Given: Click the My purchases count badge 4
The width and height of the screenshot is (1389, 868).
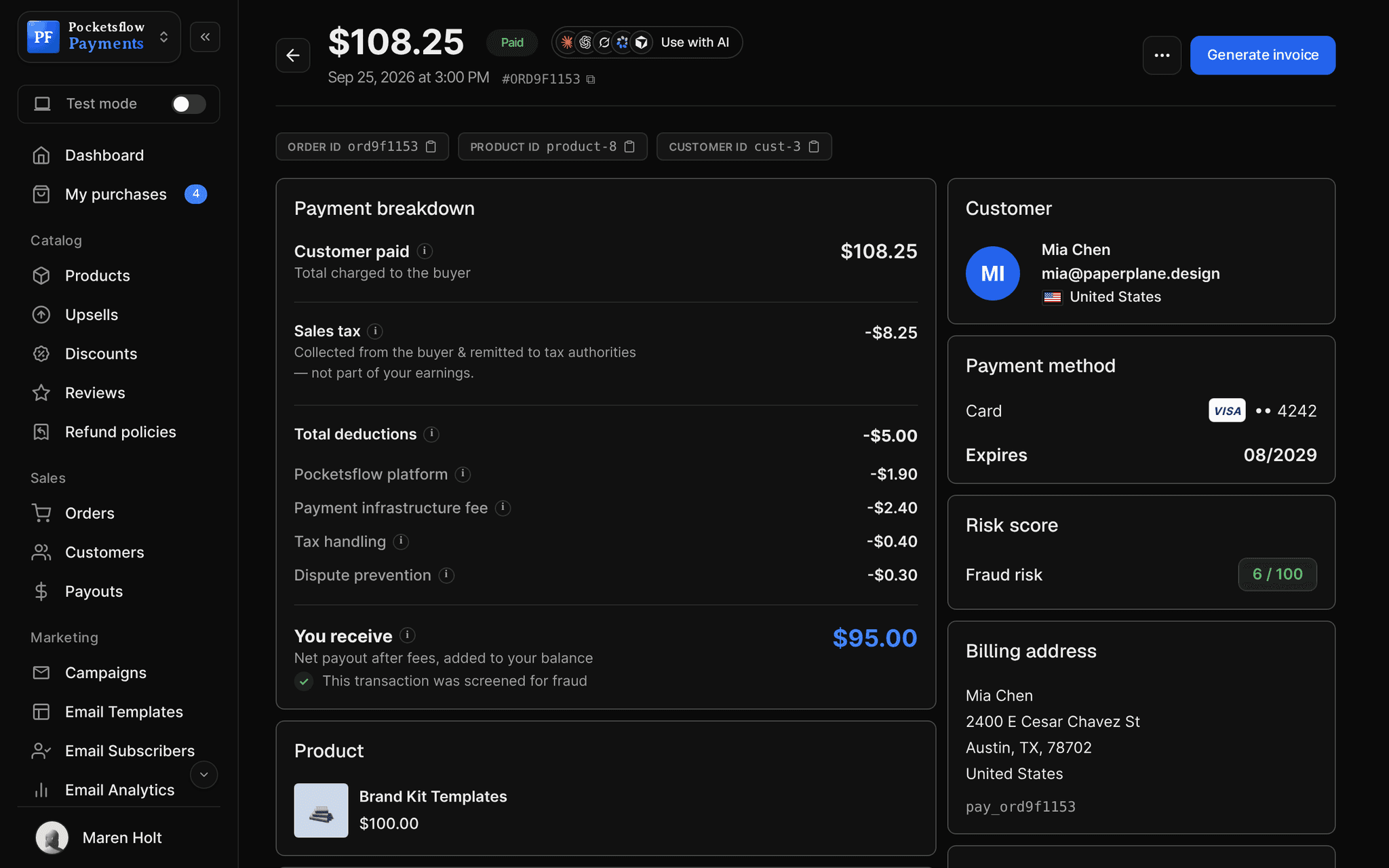Looking at the screenshot, I should (x=195, y=194).
